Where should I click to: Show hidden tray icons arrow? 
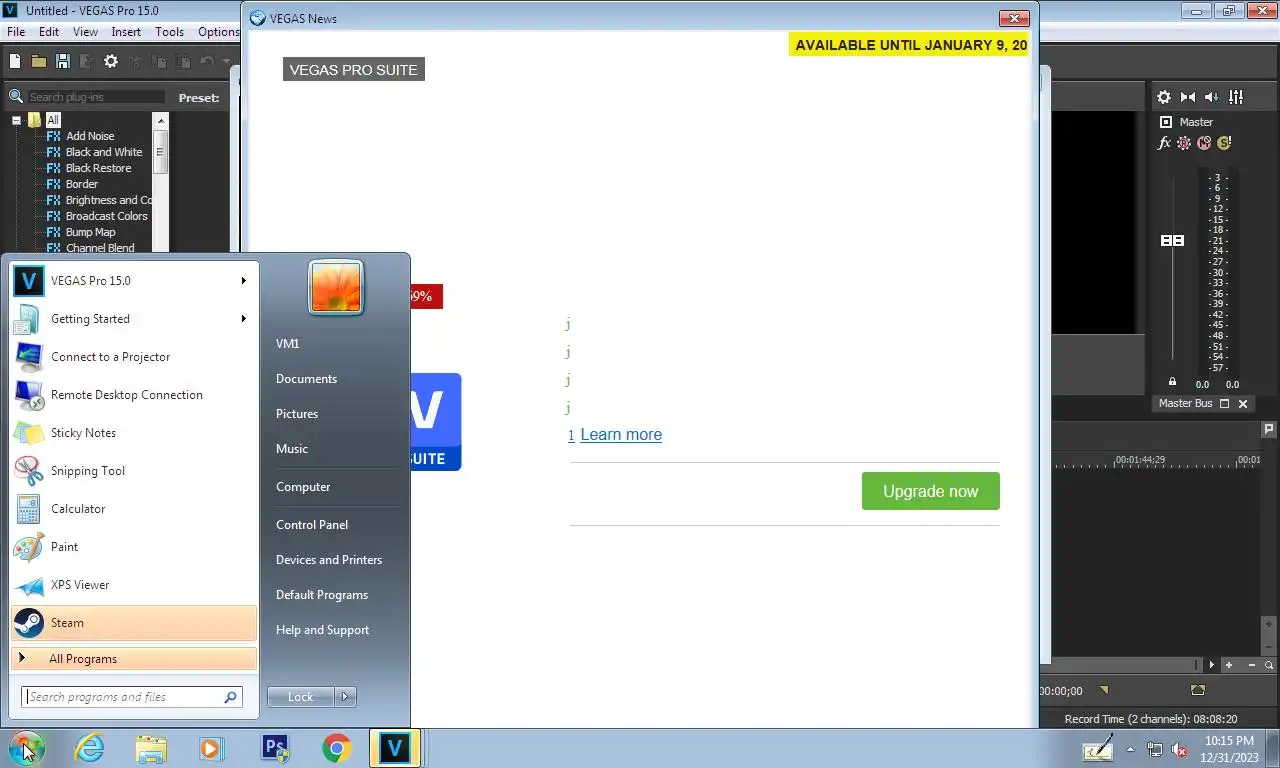tap(1131, 749)
